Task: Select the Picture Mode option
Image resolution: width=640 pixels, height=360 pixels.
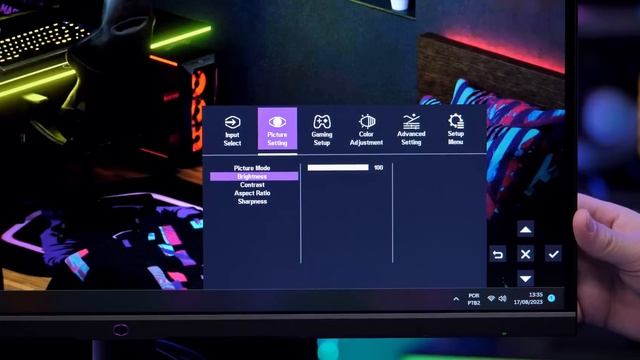Action: [252, 168]
